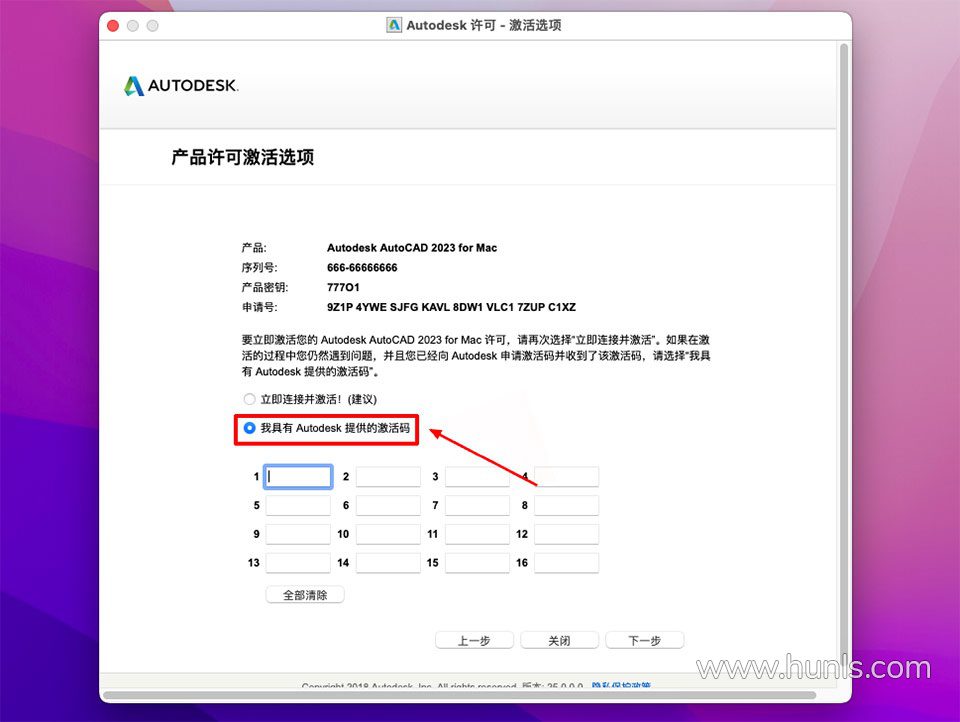Click request code '9Z1P 4YWE SJFG KAVL...' text

(451, 307)
